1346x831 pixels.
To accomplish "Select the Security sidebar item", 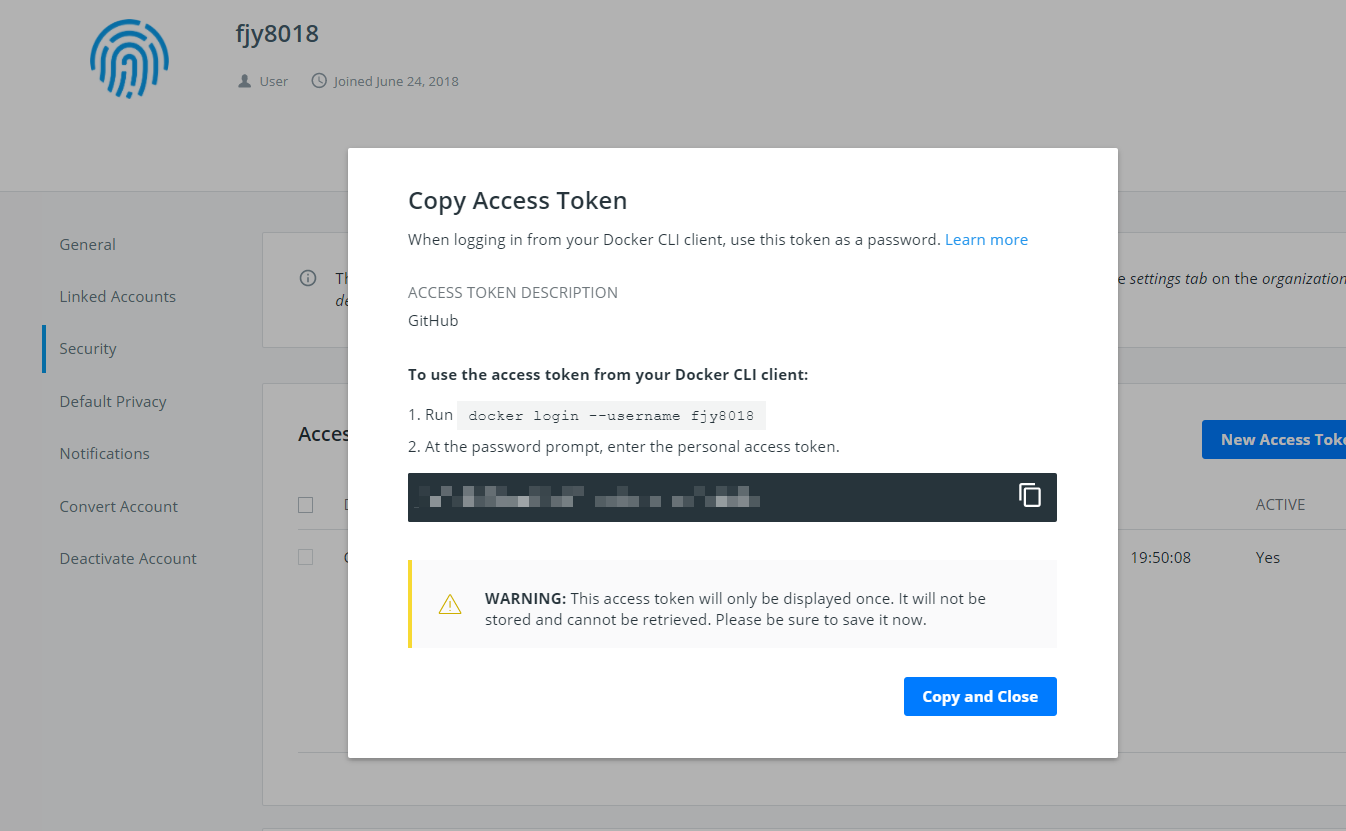I will coord(88,349).
